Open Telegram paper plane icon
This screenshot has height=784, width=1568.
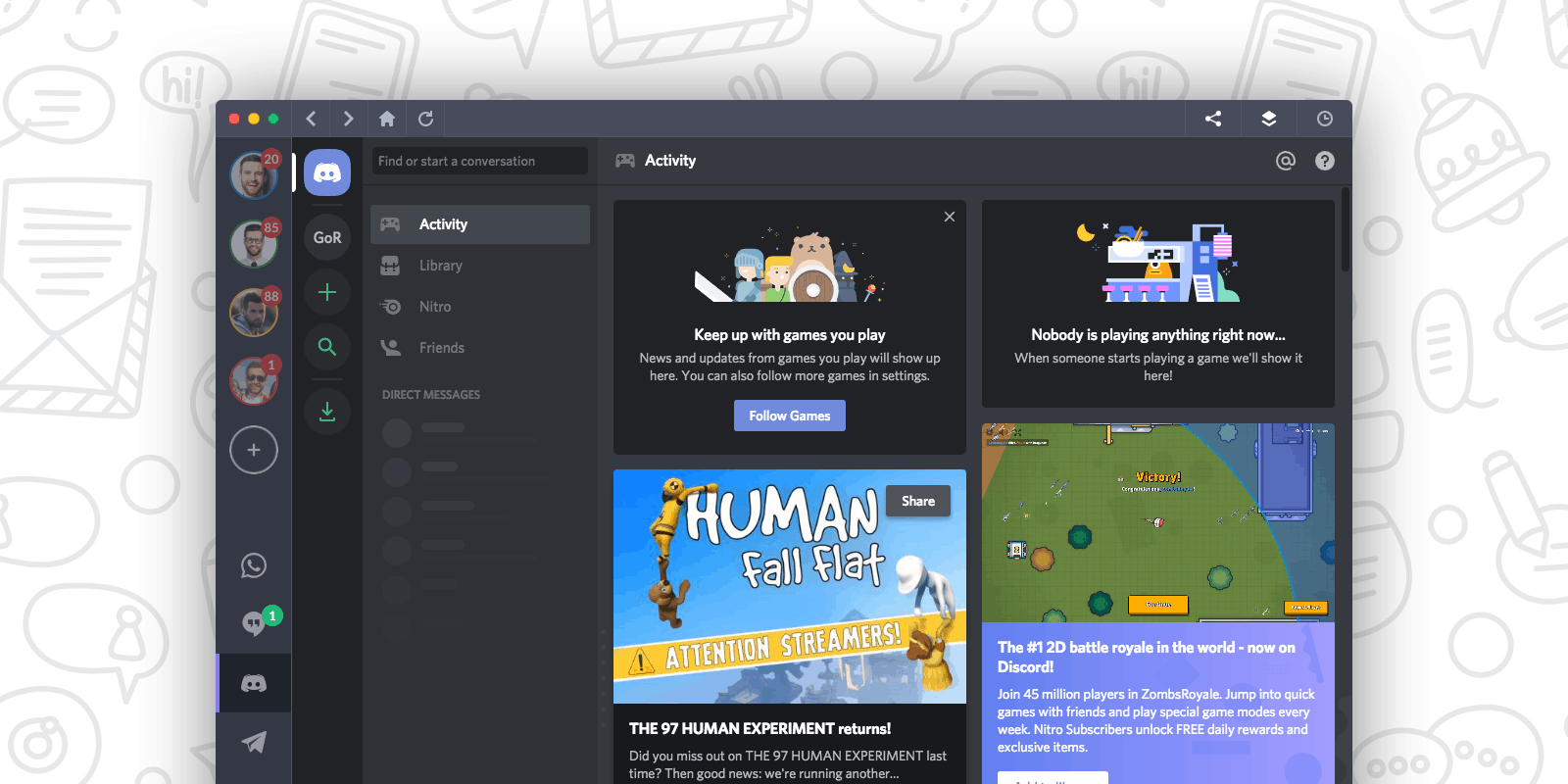tap(254, 742)
